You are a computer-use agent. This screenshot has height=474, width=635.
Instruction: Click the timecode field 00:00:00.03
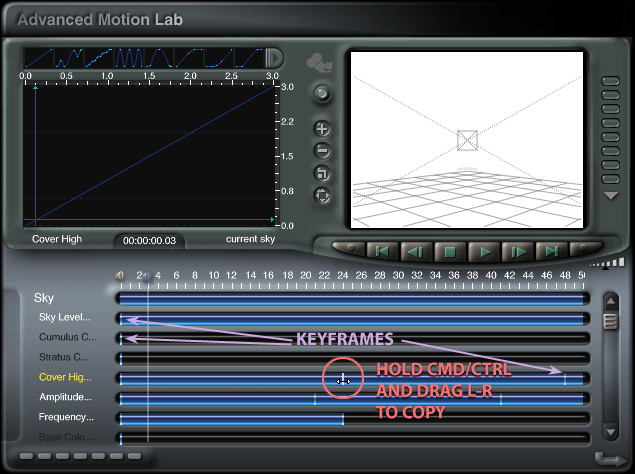(149, 241)
